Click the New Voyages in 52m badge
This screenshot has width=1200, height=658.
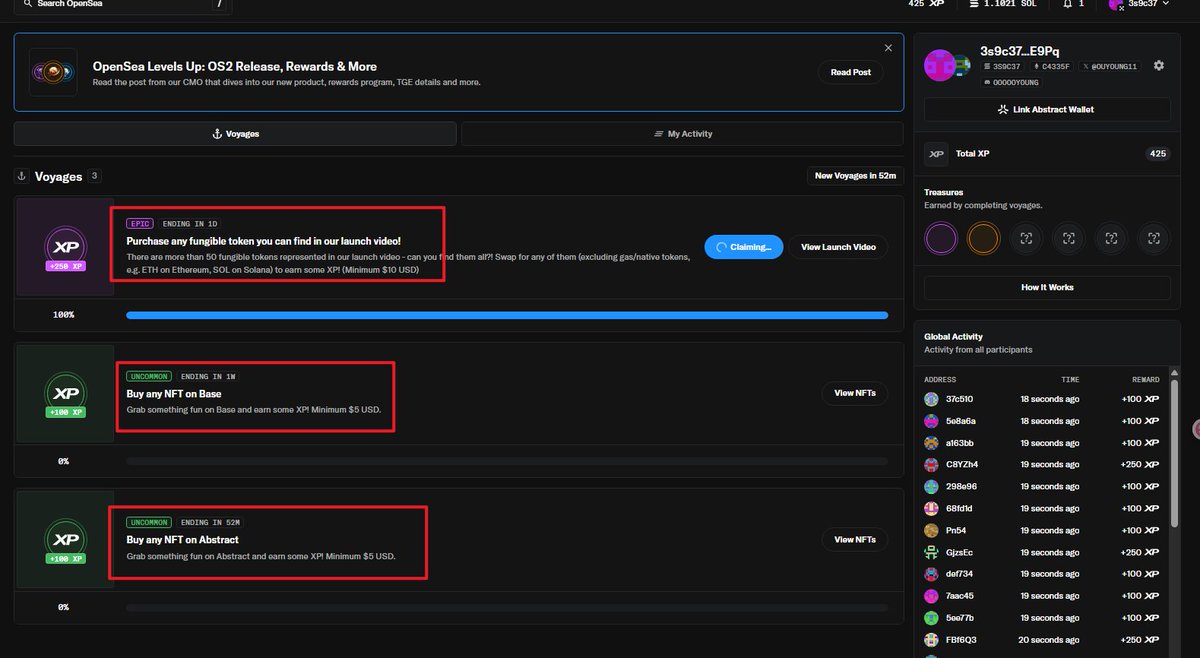[855, 176]
